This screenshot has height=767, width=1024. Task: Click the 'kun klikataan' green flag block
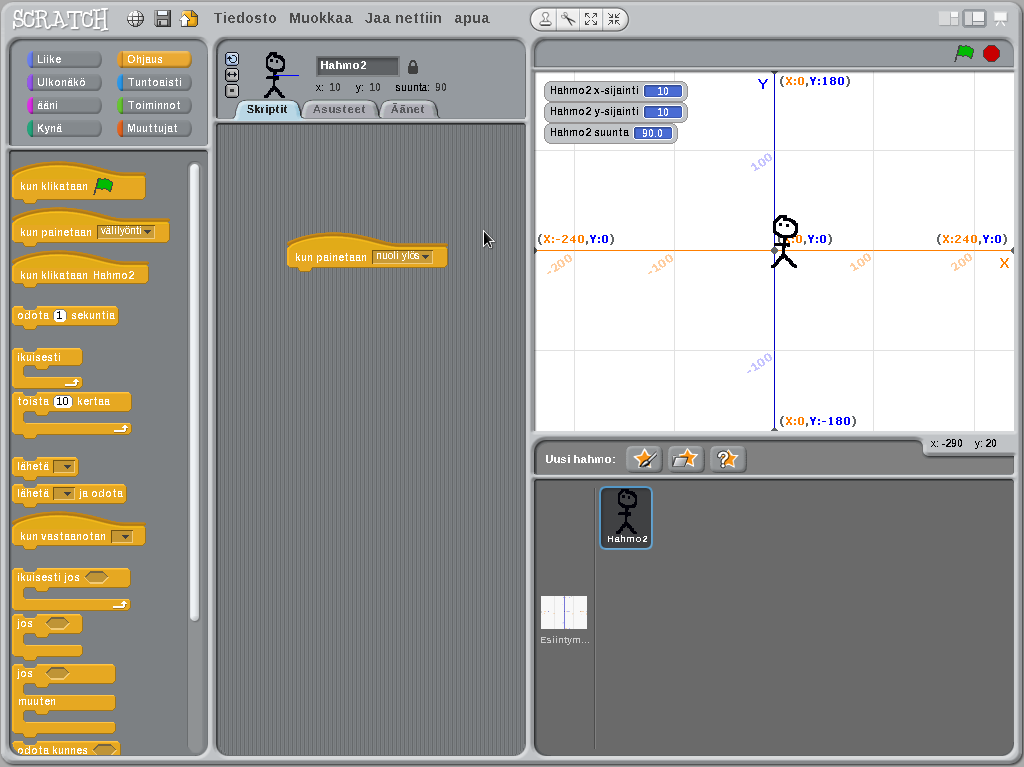[78, 183]
